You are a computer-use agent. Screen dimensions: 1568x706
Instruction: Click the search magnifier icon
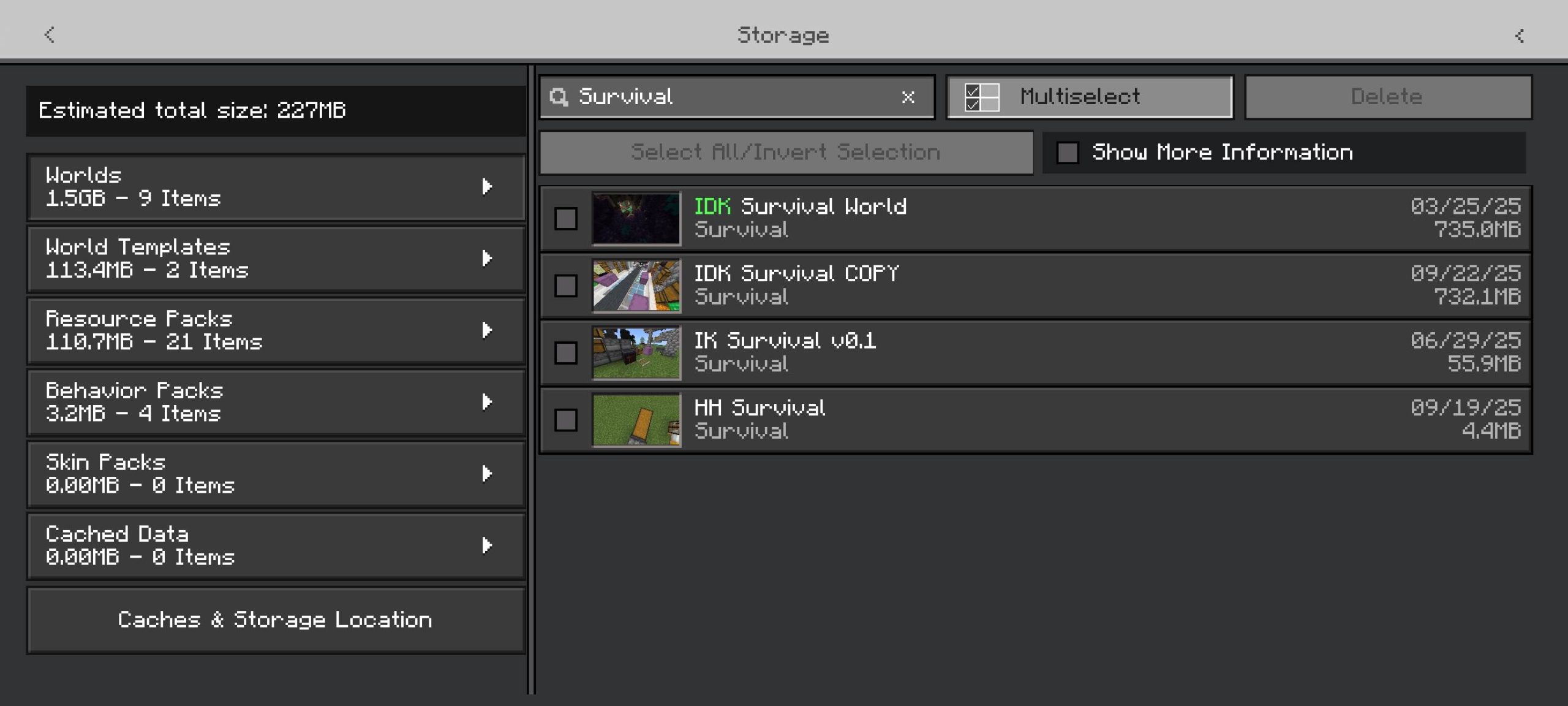(x=559, y=97)
